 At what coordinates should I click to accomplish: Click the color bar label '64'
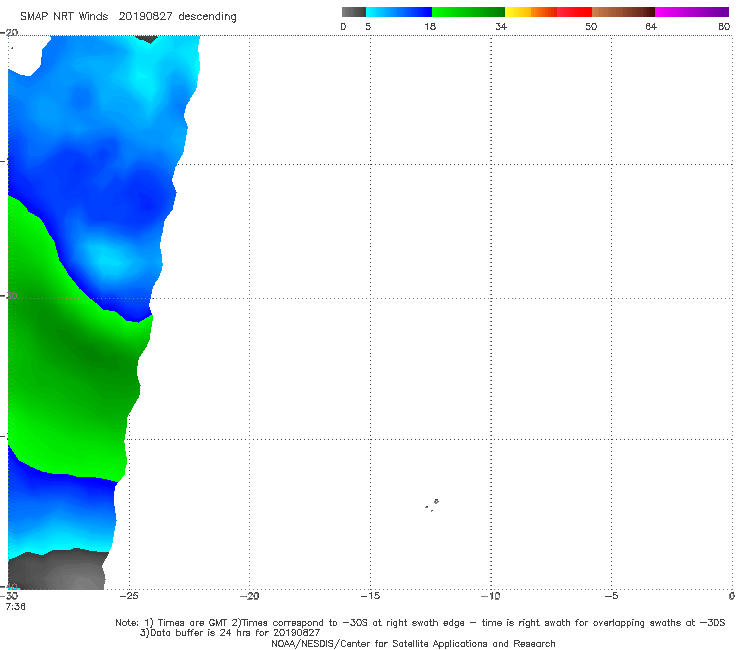point(651,27)
